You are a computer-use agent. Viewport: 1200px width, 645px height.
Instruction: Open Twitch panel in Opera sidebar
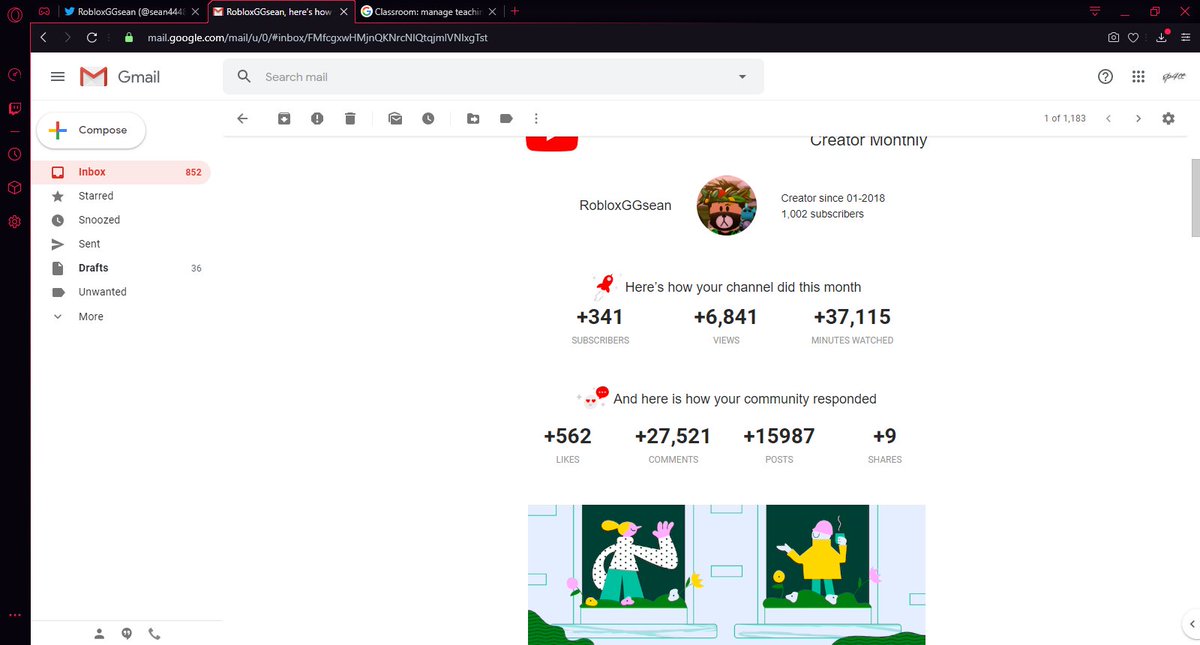[x=14, y=108]
